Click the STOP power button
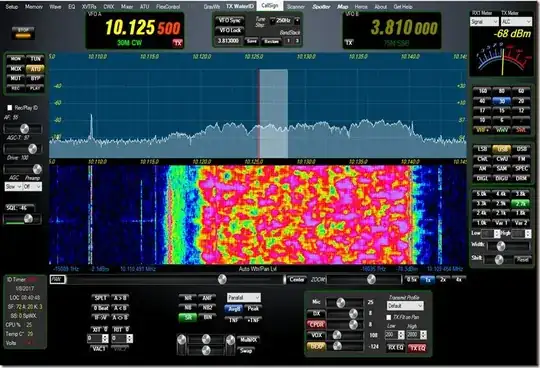This screenshot has width=540, height=368. pos(23,33)
